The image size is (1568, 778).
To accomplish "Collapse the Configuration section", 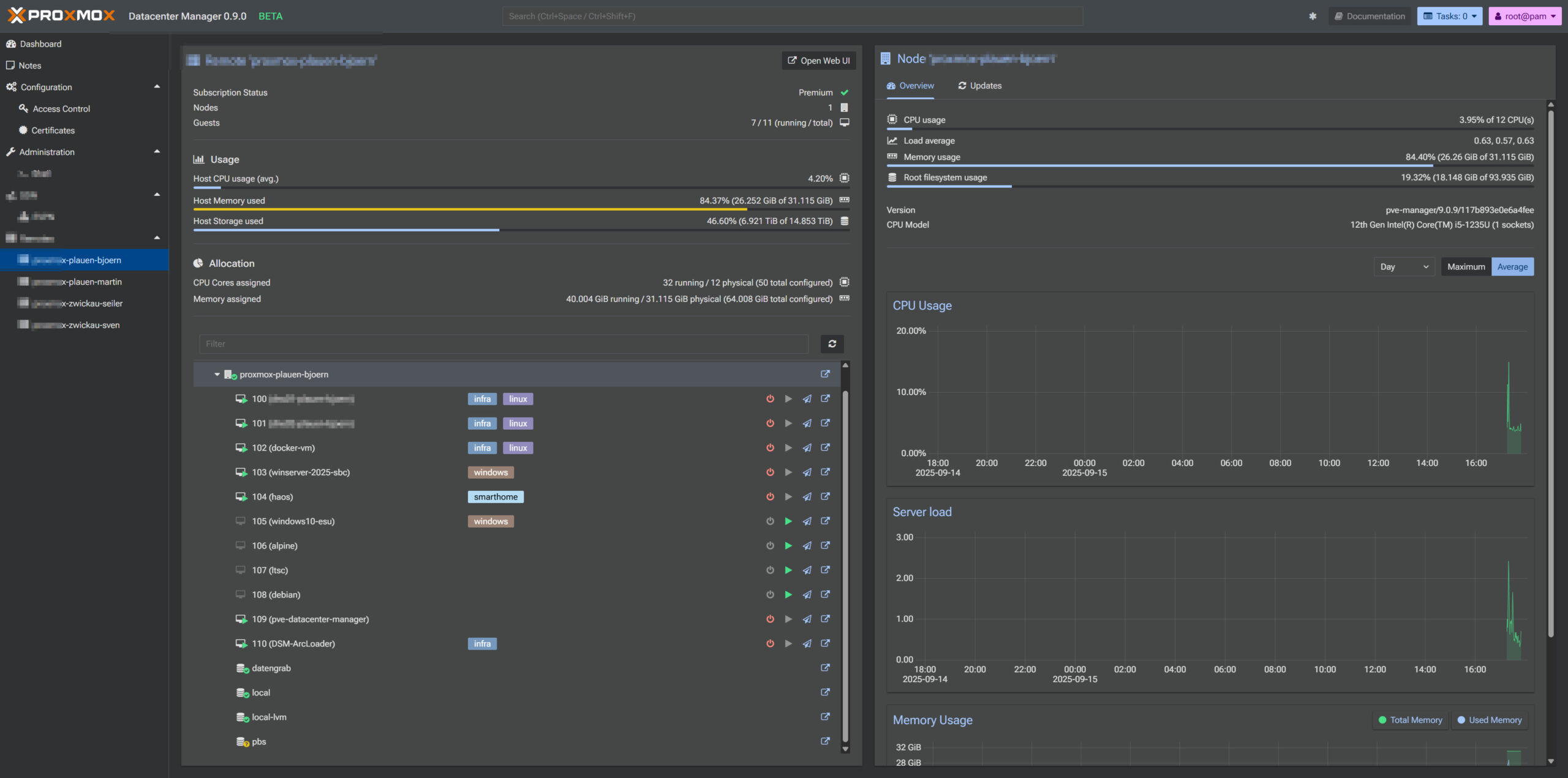I will (x=157, y=87).
